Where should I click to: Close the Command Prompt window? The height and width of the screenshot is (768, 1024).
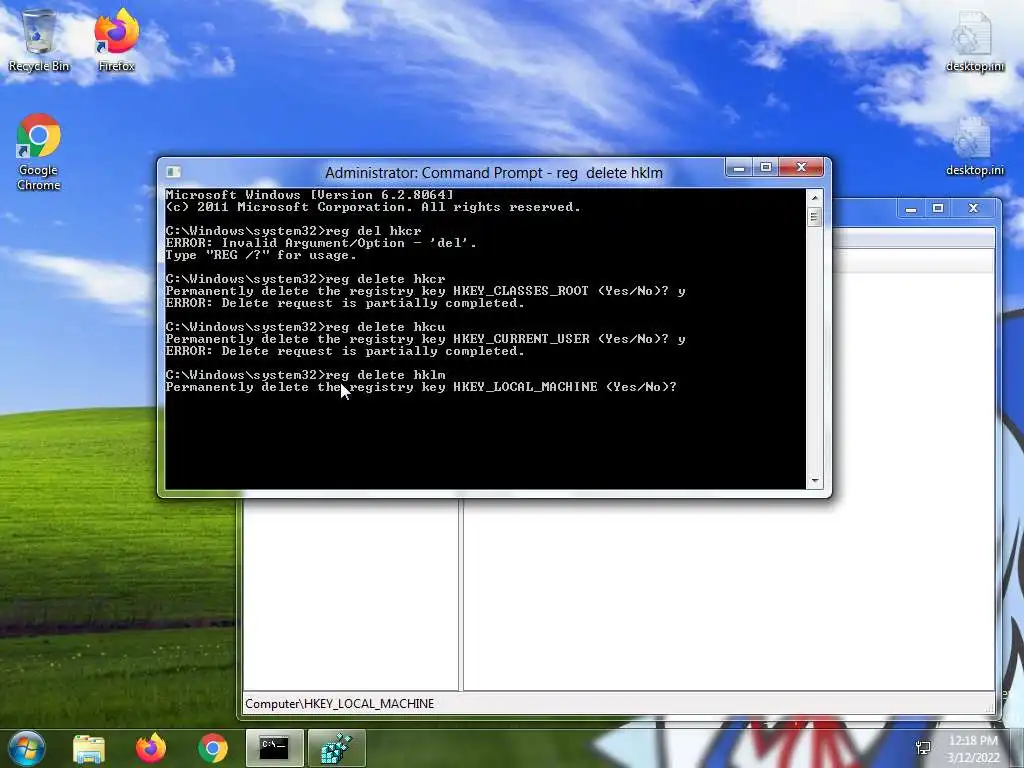tap(803, 168)
